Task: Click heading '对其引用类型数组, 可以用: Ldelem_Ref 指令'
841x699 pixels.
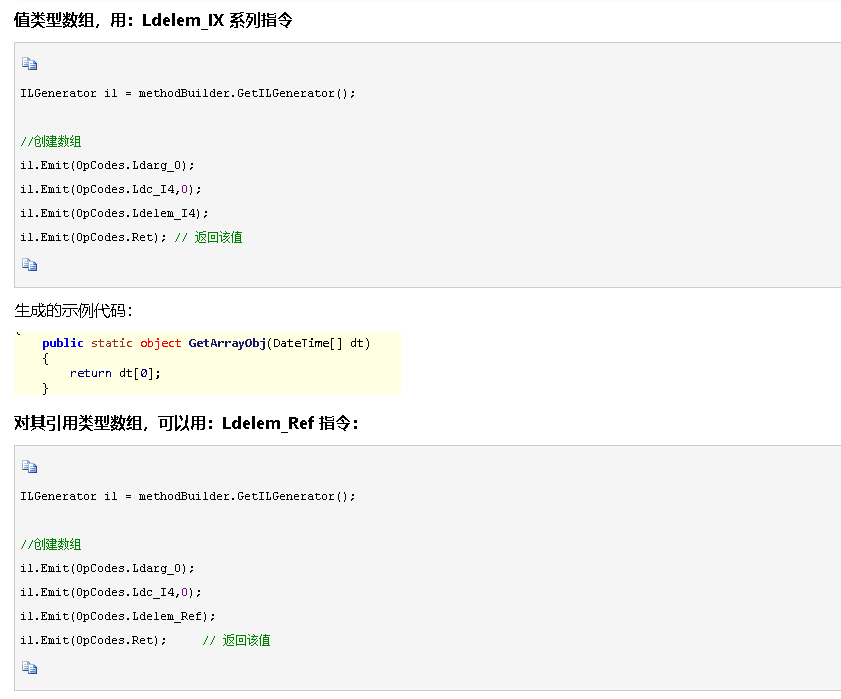Action: point(186,423)
